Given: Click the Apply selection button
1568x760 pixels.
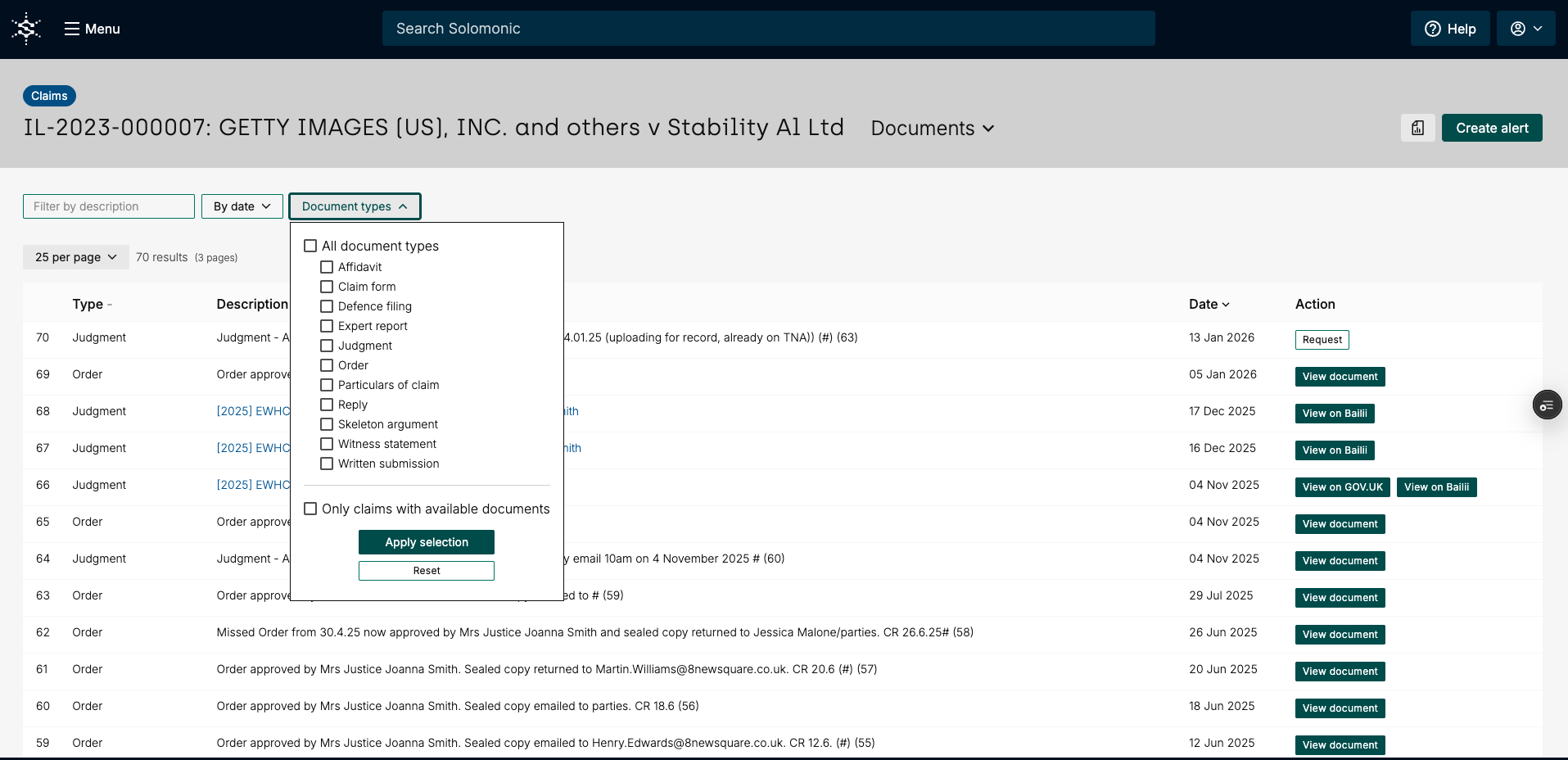Looking at the screenshot, I should click(x=427, y=542).
